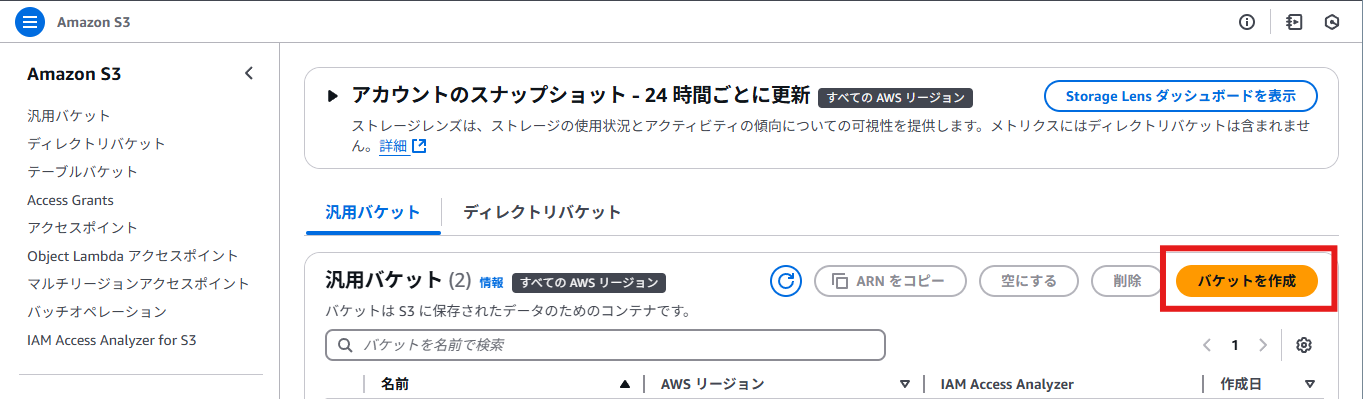Click the hexagon settings icon top right
Image resolution: width=1363 pixels, height=399 pixels.
[1332, 22]
